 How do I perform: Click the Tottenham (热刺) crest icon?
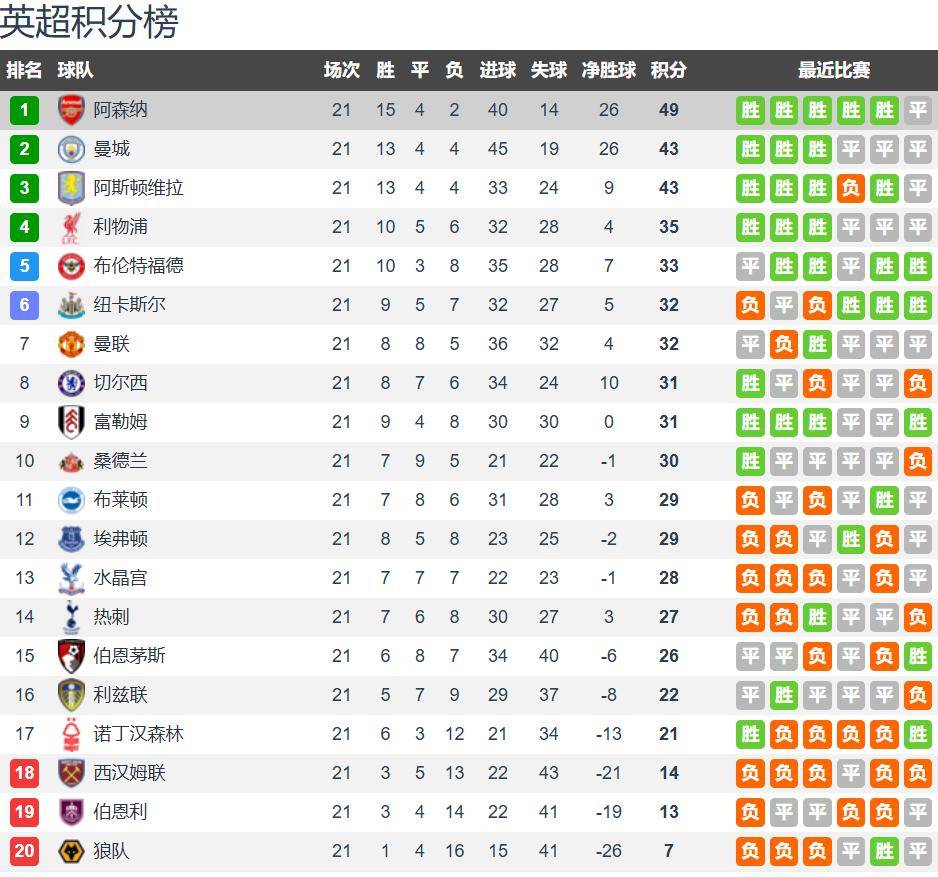[71, 617]
